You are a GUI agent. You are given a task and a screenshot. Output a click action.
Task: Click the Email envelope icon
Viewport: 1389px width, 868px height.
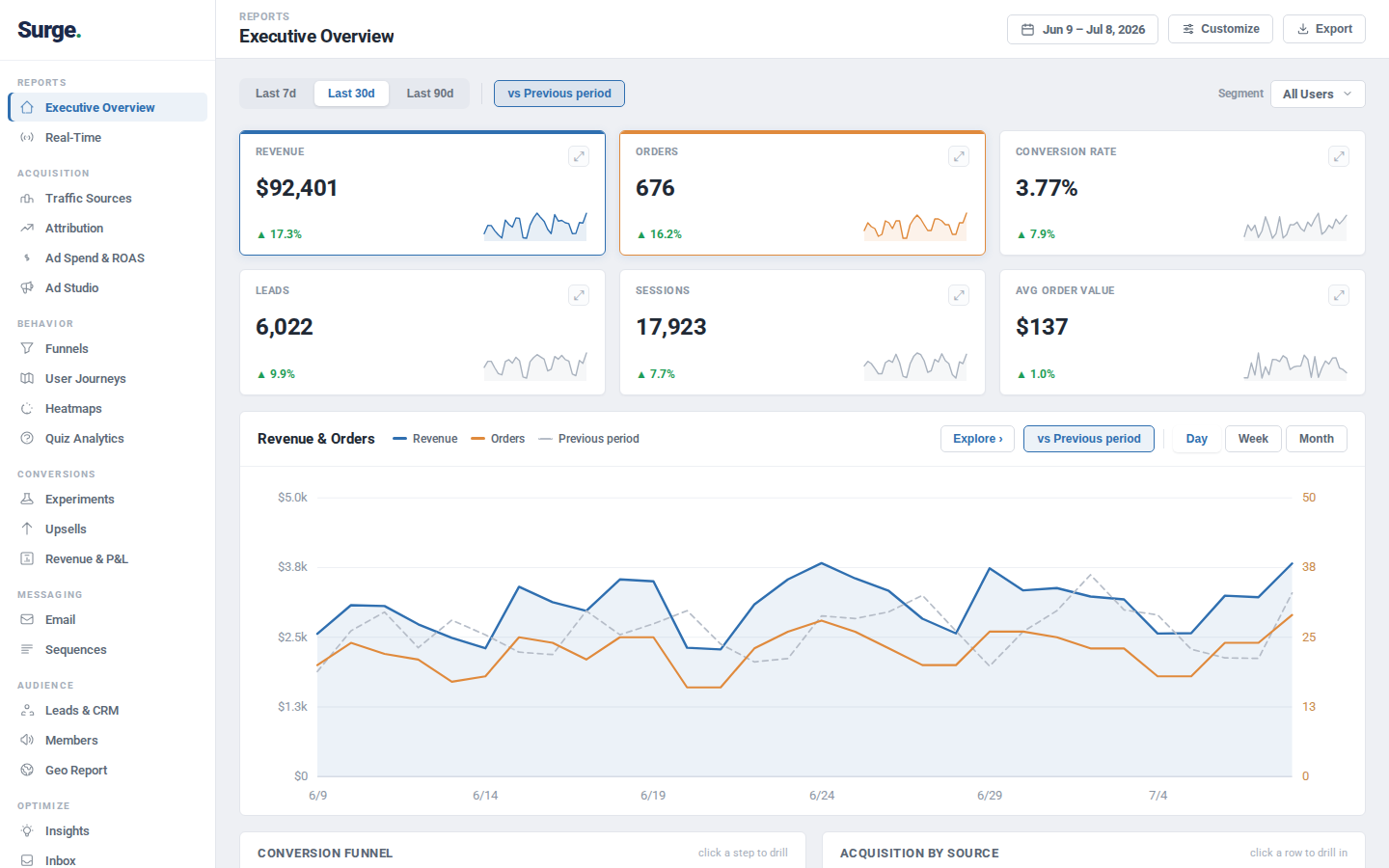(x=27, y=620)
